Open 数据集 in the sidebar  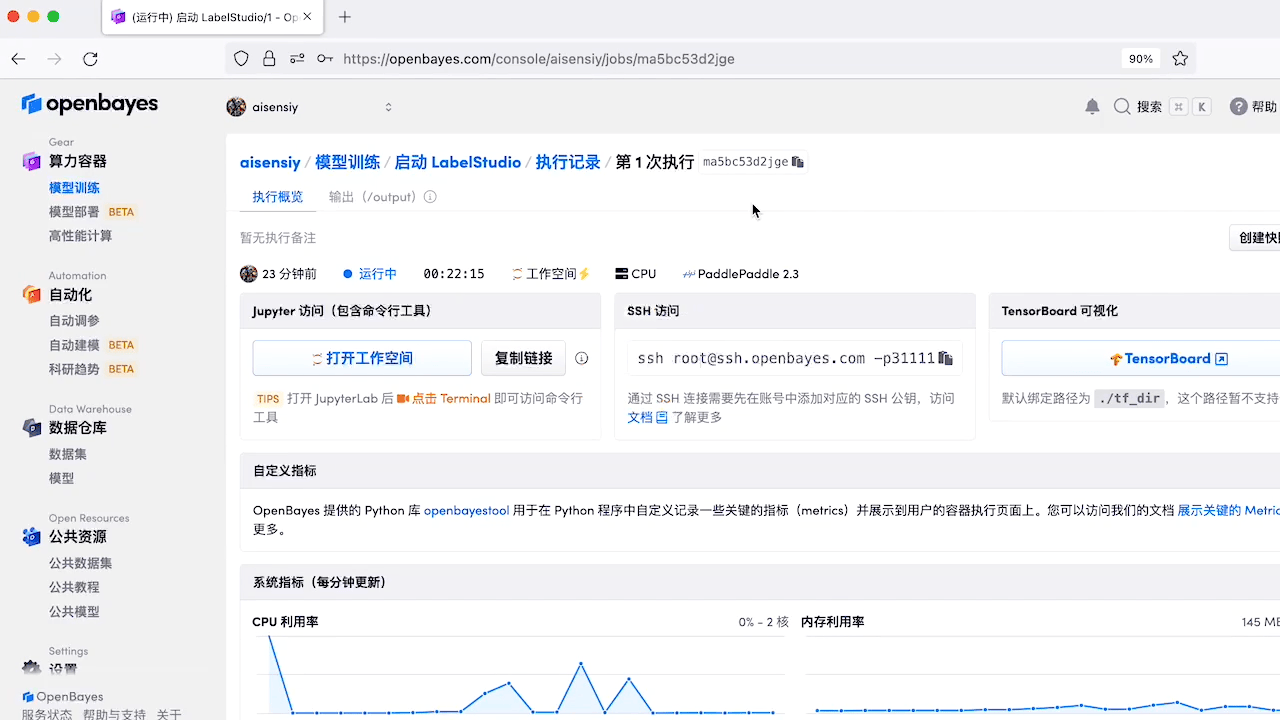(x=68, y=454)
